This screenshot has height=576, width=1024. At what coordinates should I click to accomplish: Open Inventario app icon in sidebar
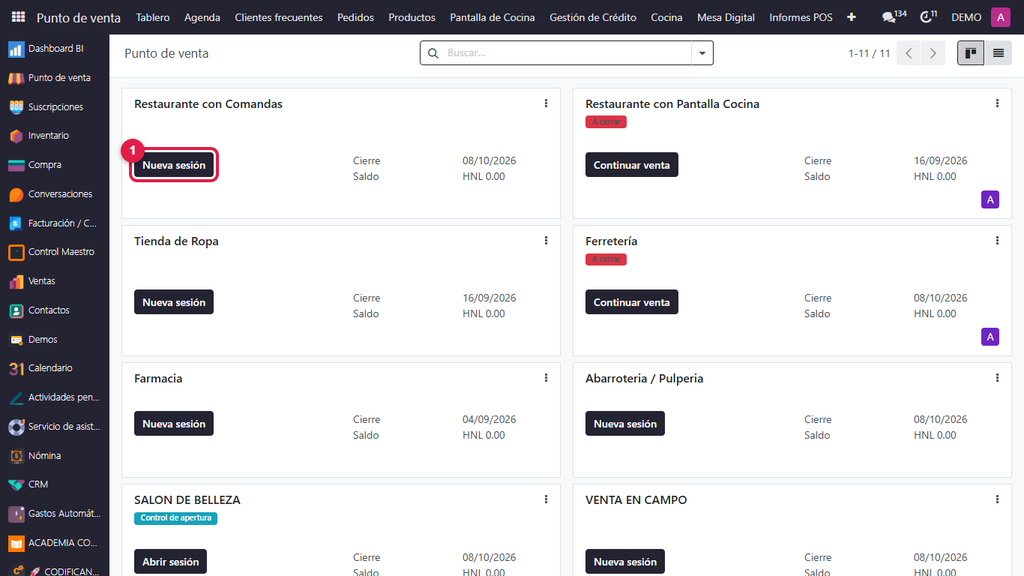(x=16, y=136)
